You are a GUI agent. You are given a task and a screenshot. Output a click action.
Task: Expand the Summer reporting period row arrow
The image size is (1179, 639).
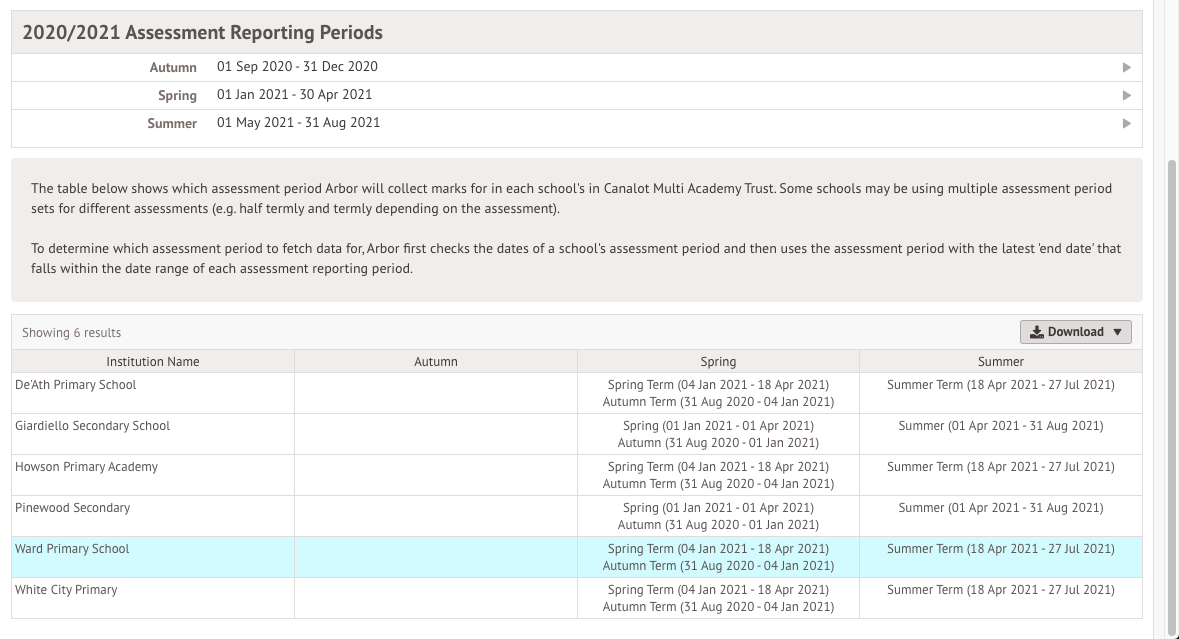1126,123
